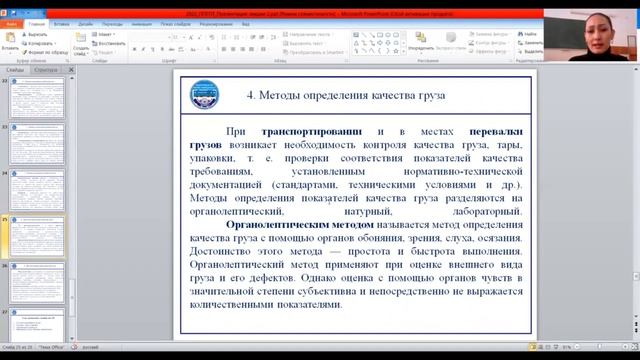The width and height of the screenshot is (640, 360).
Task: Click Select (Выделить) in editing group
Action: (530, 51)
